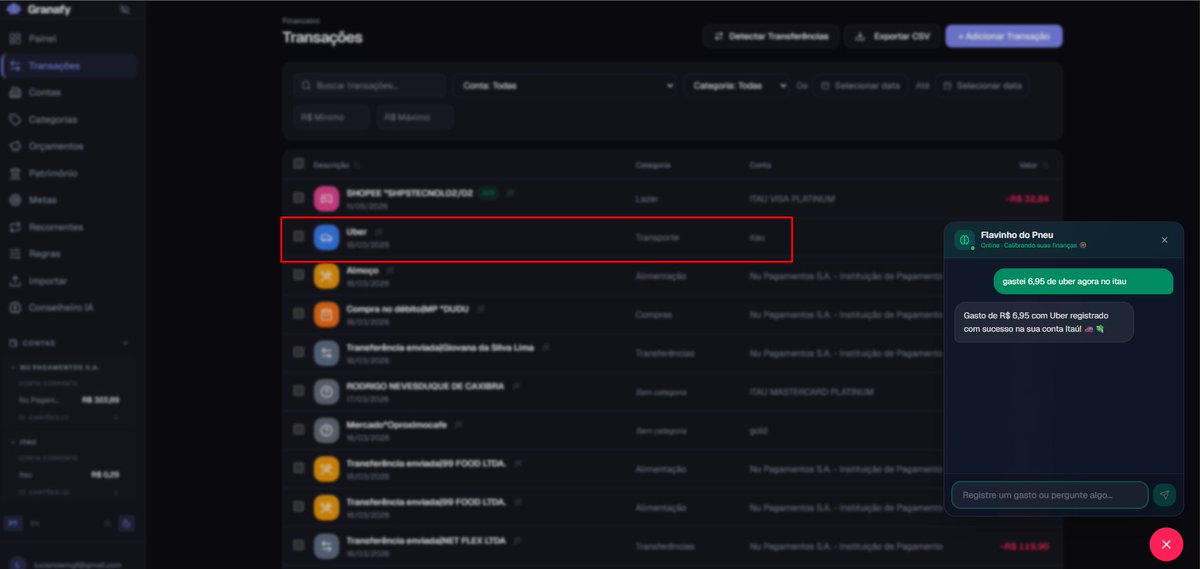
Task: Click the Patrimônio bank icon in sidebar
Action: click(14, 174)
